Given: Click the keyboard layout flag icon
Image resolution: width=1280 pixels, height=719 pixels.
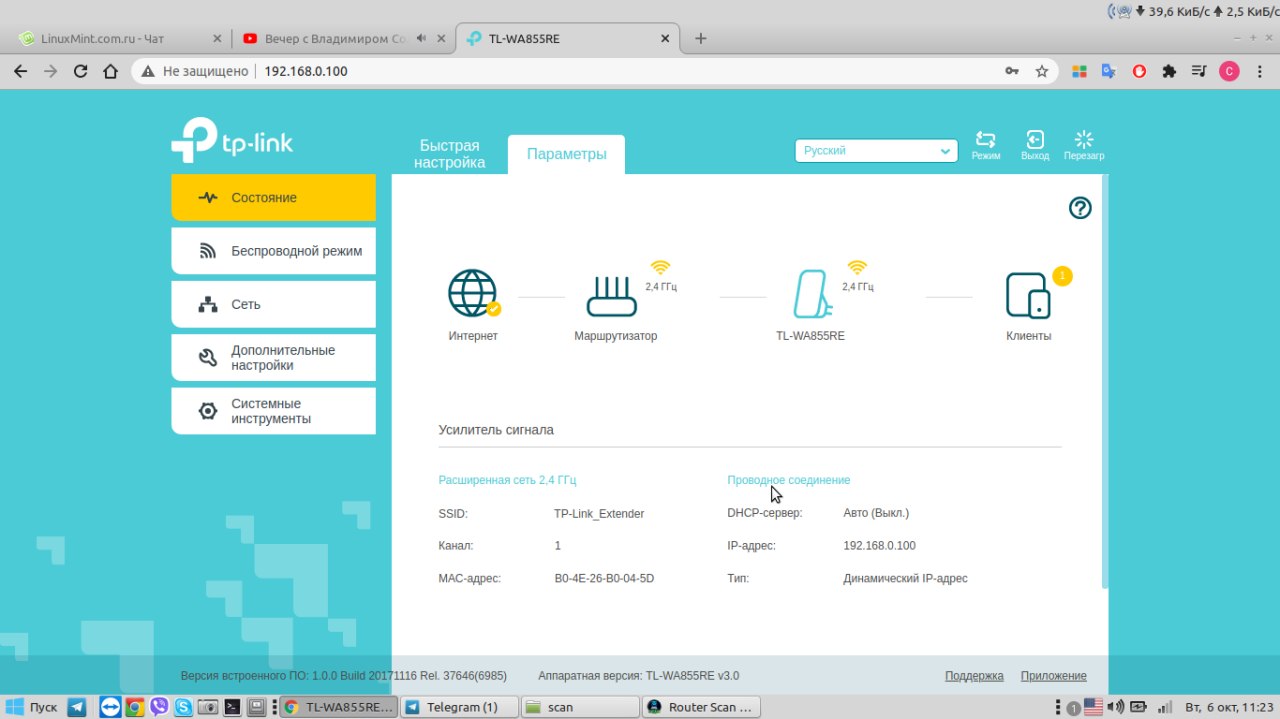Looking at the screenshot, I should [1094, 707].
